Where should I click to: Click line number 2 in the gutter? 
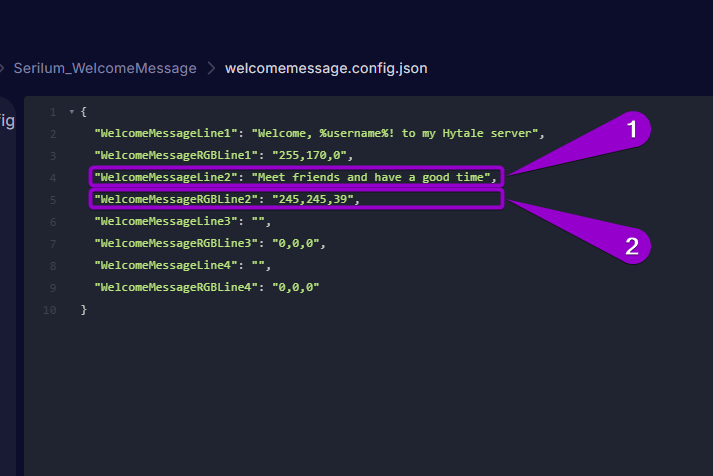coord(53,134)
